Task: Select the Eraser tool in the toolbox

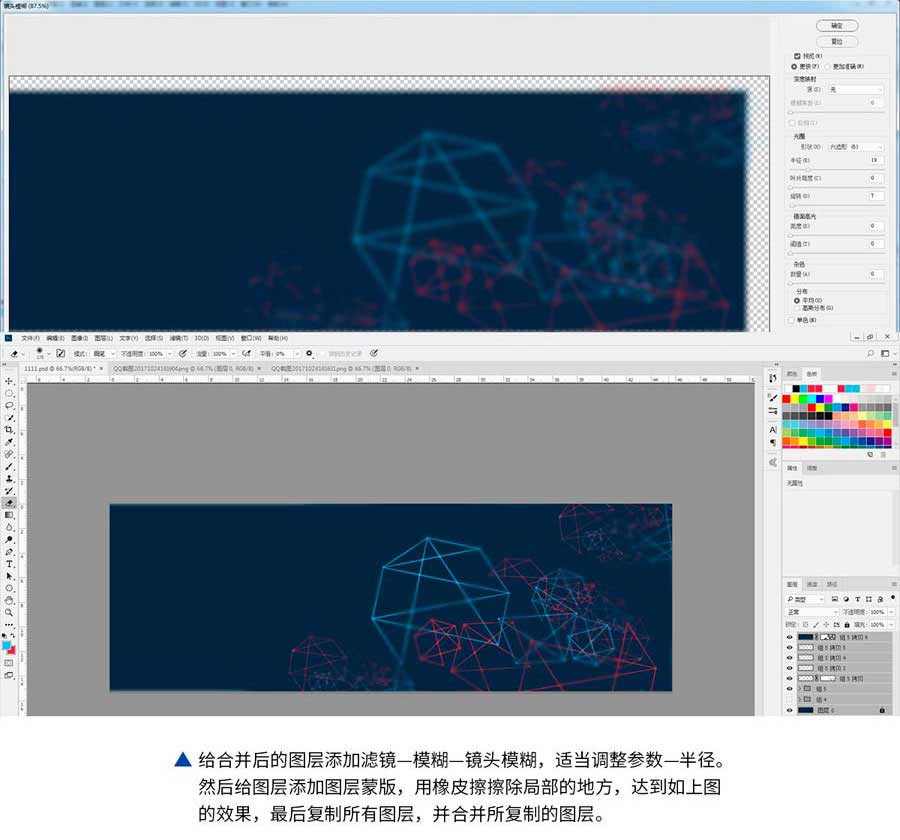Action: click(9, 503)
